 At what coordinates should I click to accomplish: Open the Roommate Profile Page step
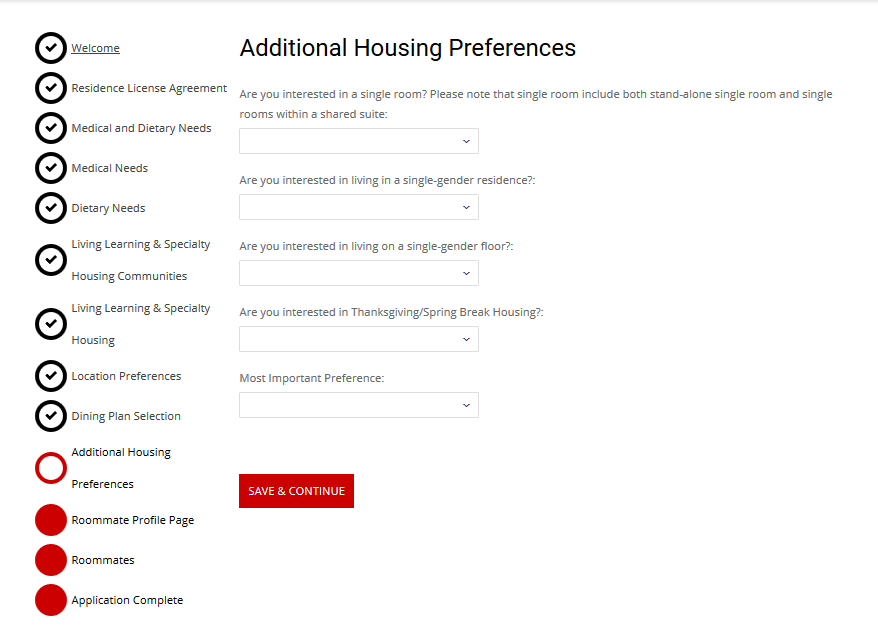tap(132, 520)
